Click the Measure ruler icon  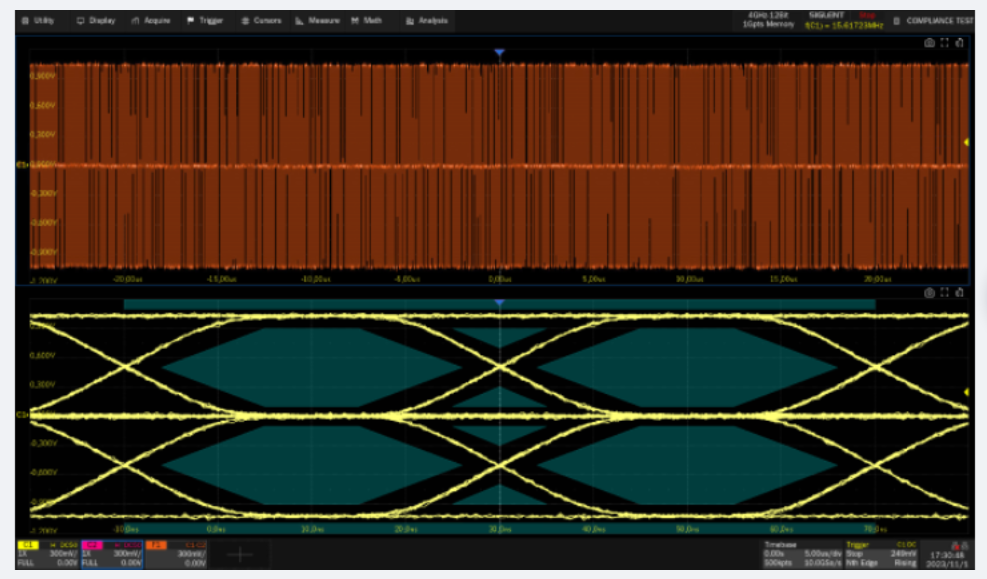coord(300,21)
